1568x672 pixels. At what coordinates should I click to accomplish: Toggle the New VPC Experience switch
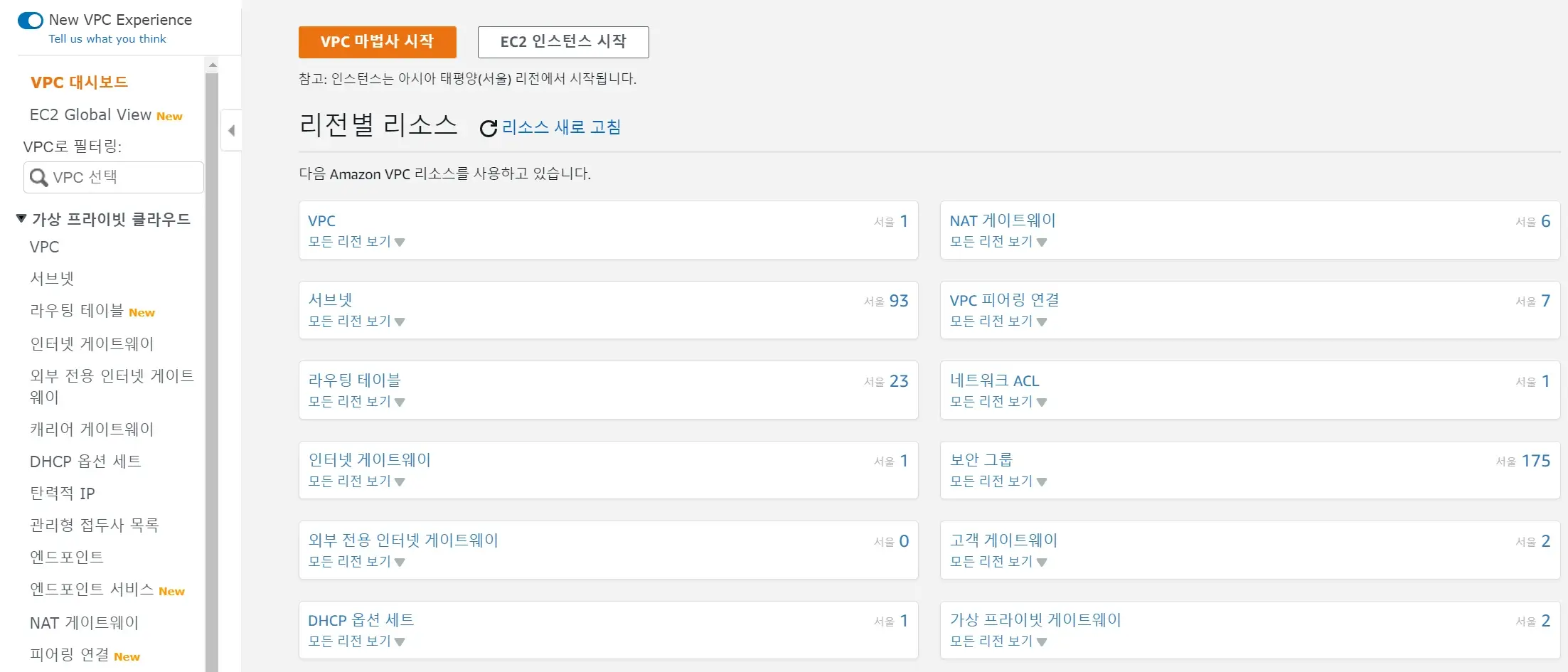(31, 20)
